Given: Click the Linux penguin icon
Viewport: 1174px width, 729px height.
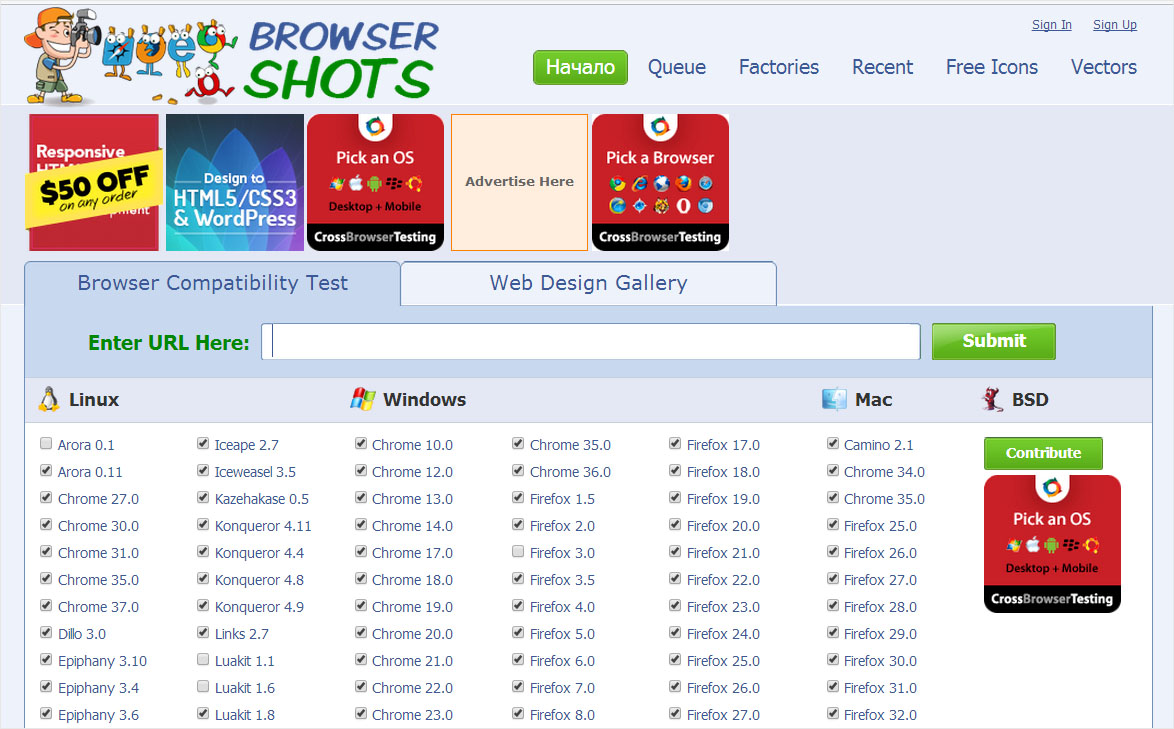Looking at the screenshot, I should click(49, 400).
